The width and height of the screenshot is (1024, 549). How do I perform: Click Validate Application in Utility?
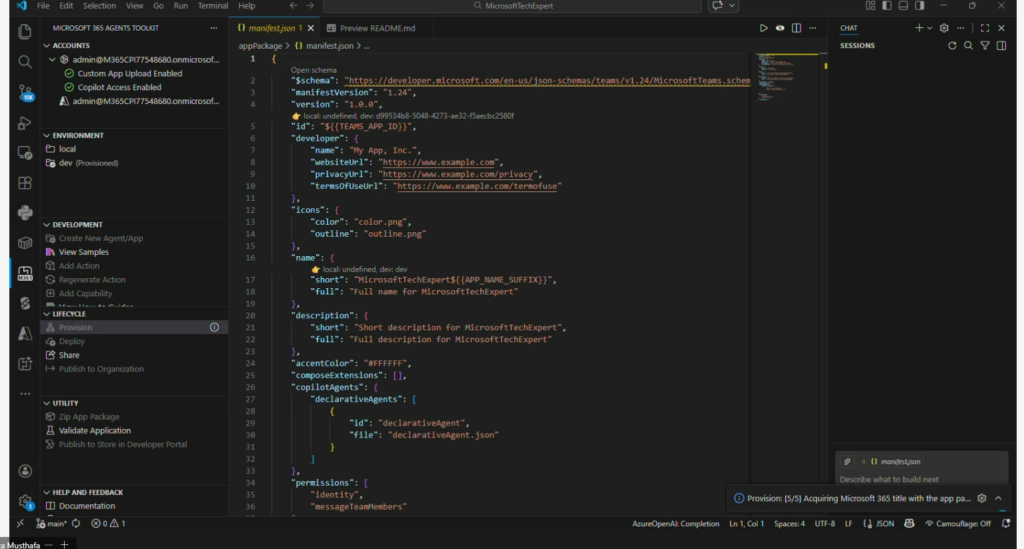[95, 430]
